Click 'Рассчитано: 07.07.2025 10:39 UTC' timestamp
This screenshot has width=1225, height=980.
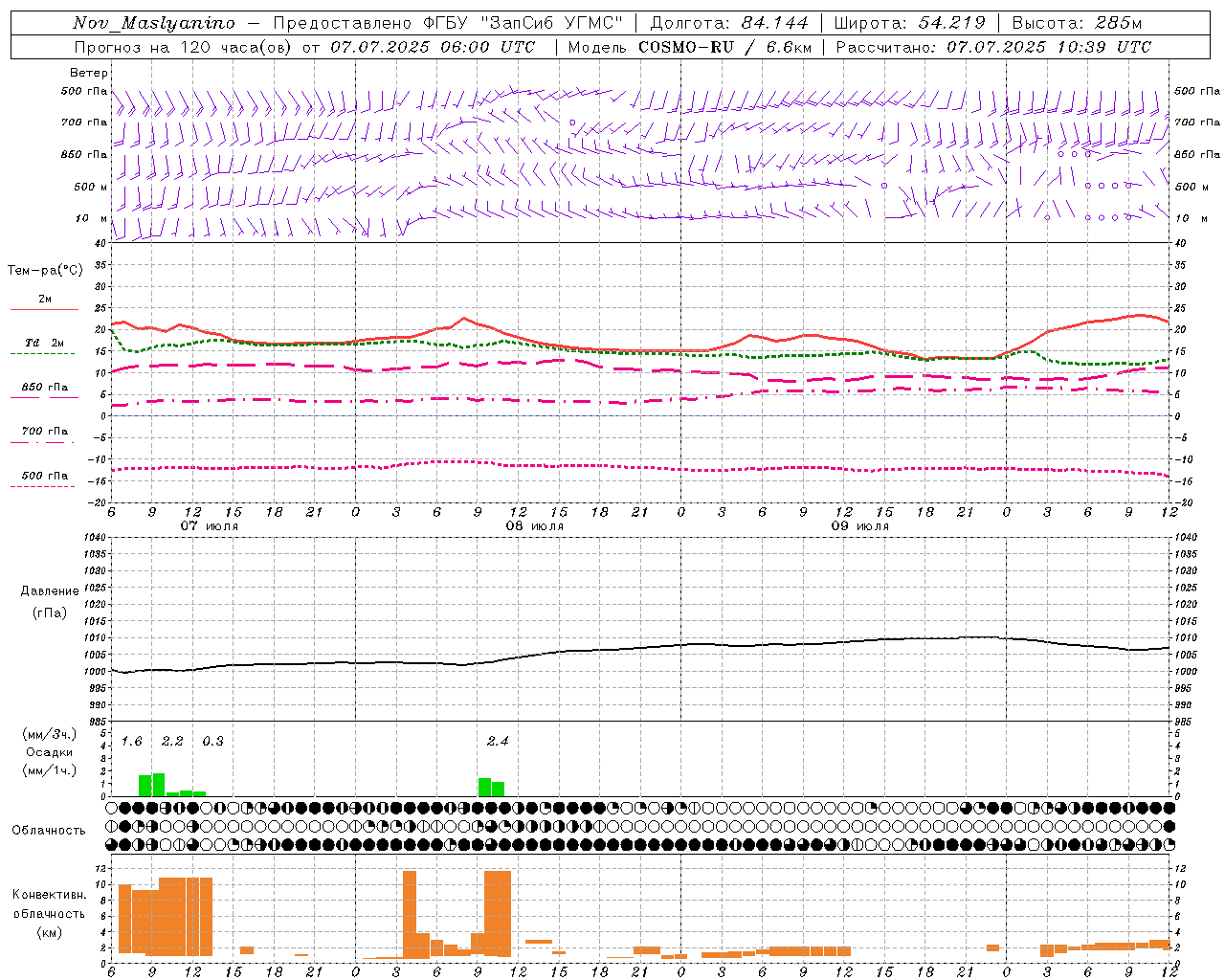[x=993, y=47]
